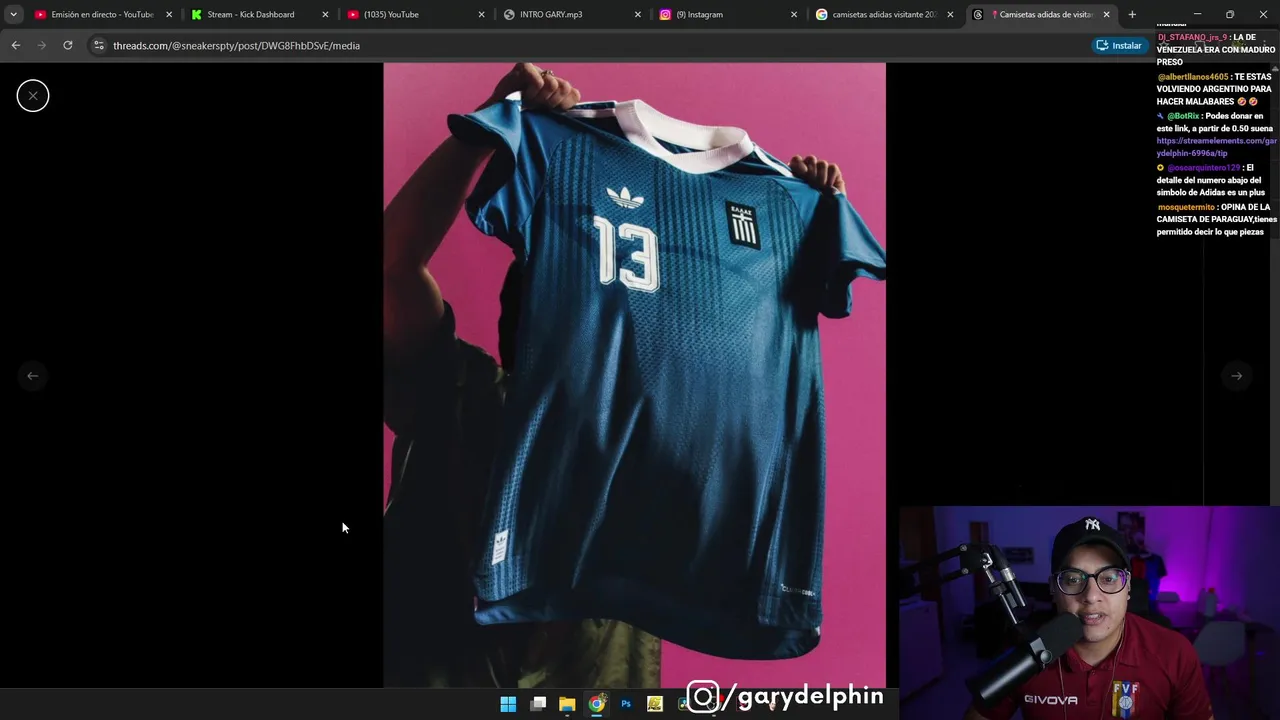
Task: Open the site information icon in address bar
Action: (x=98, y=45)
